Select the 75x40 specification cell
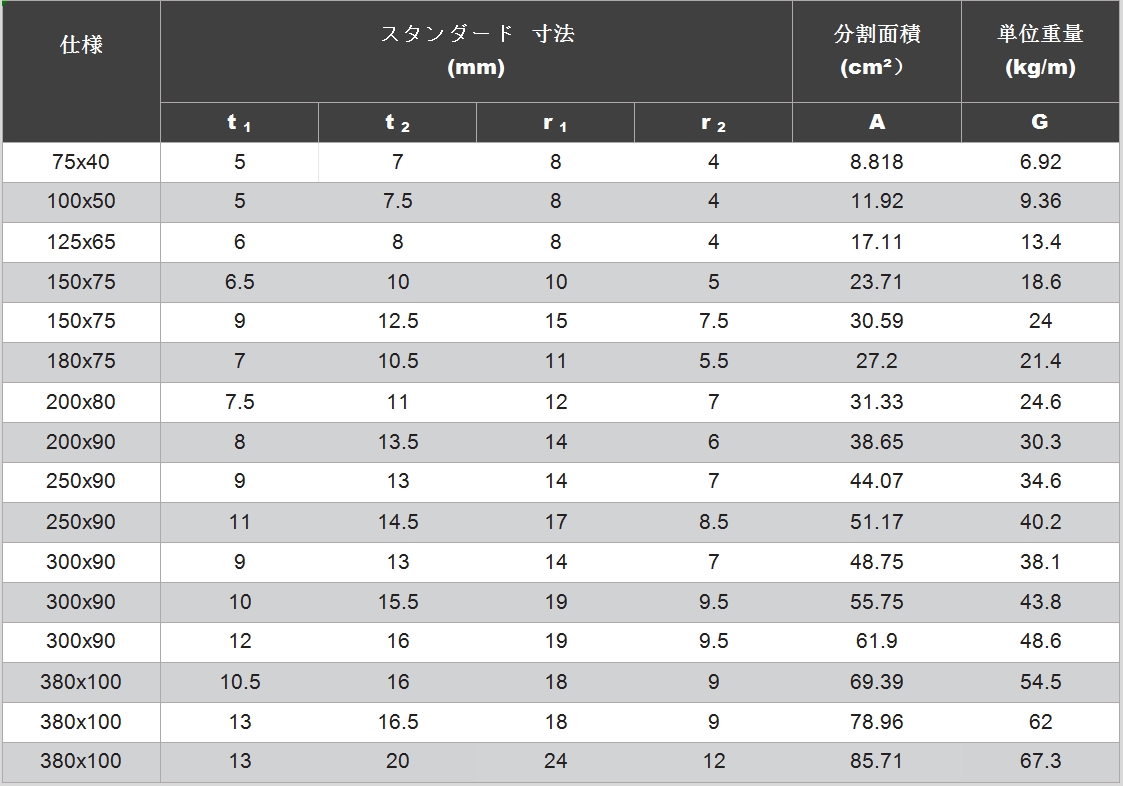This screenshot has width=1123, height=786. (x=81, y=162)
